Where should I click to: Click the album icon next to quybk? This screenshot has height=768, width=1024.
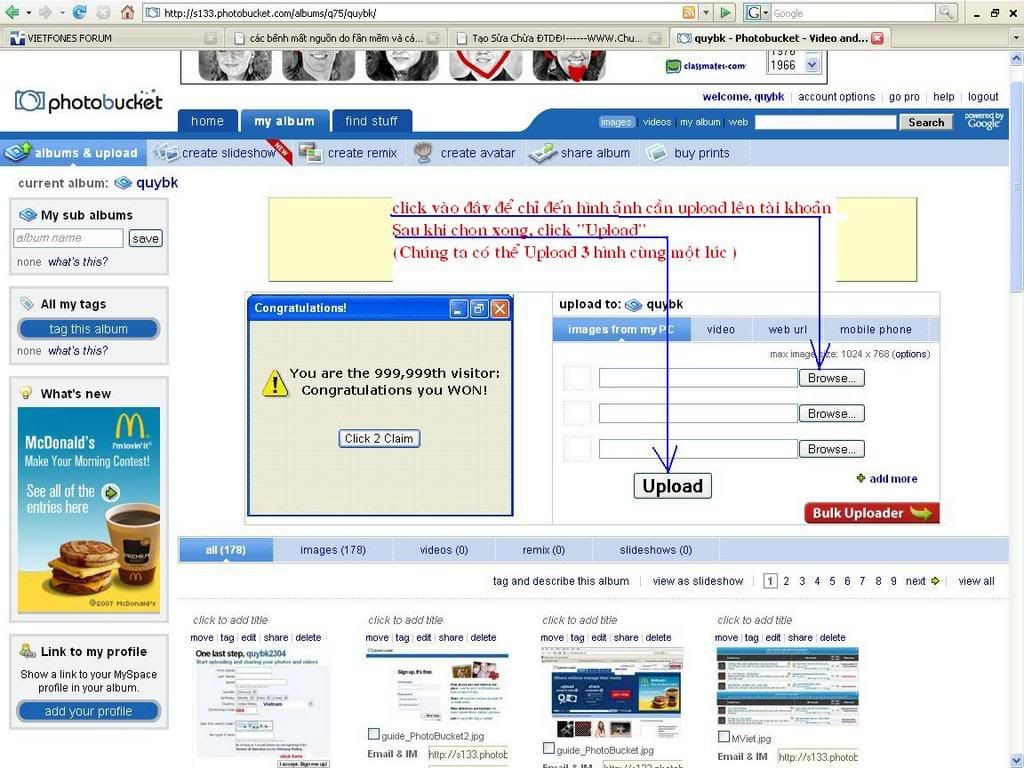123,184
